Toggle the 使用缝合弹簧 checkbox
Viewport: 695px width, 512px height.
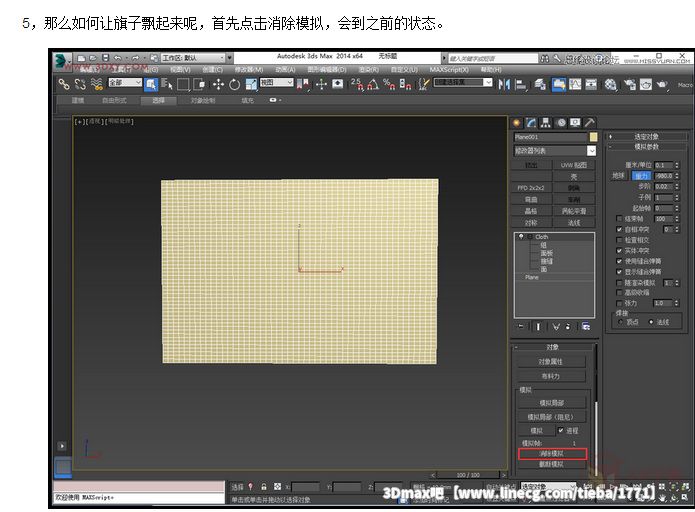pos(619,261)
